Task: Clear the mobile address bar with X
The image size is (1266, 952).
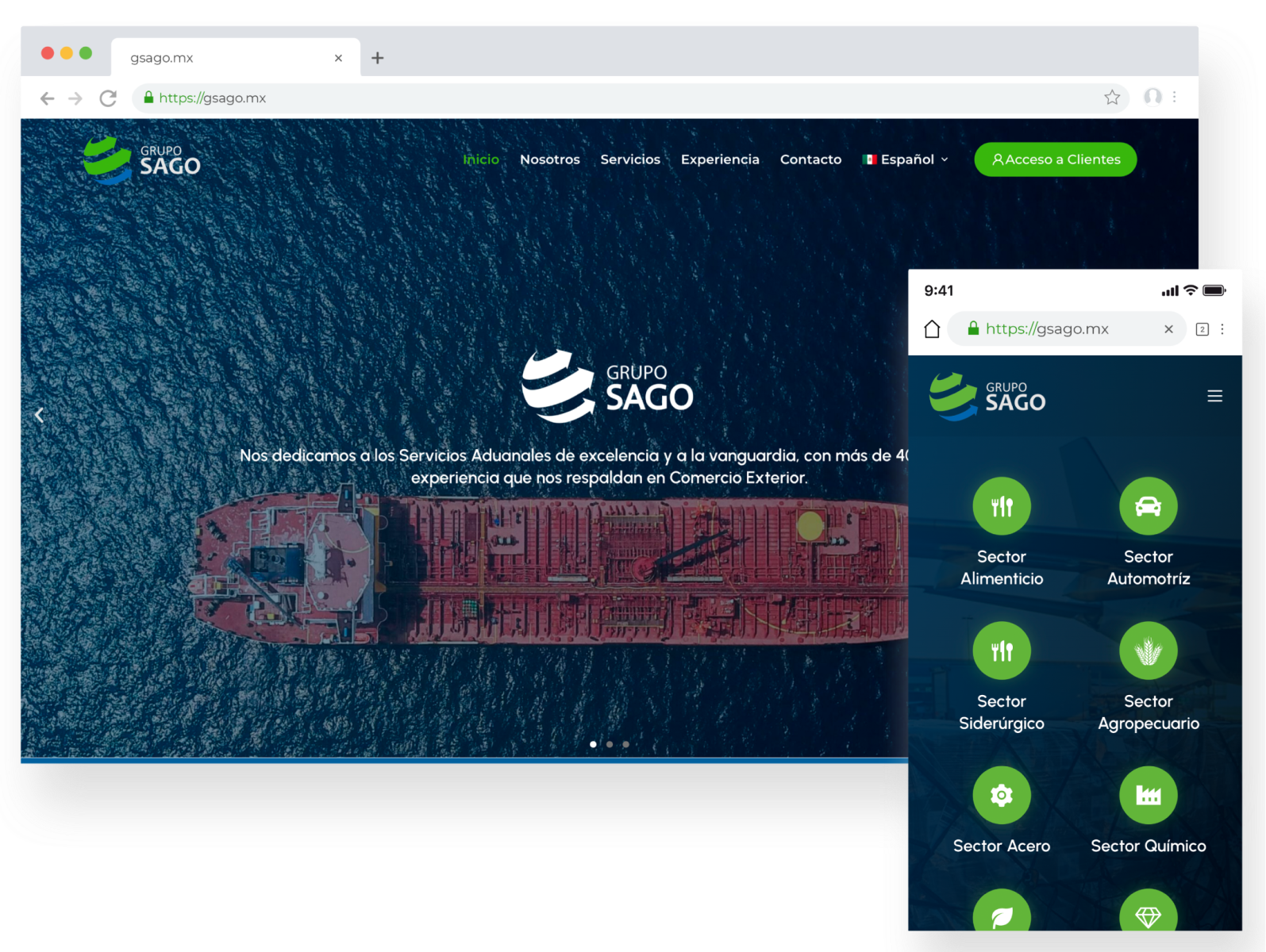Action: coord(1168,329)
